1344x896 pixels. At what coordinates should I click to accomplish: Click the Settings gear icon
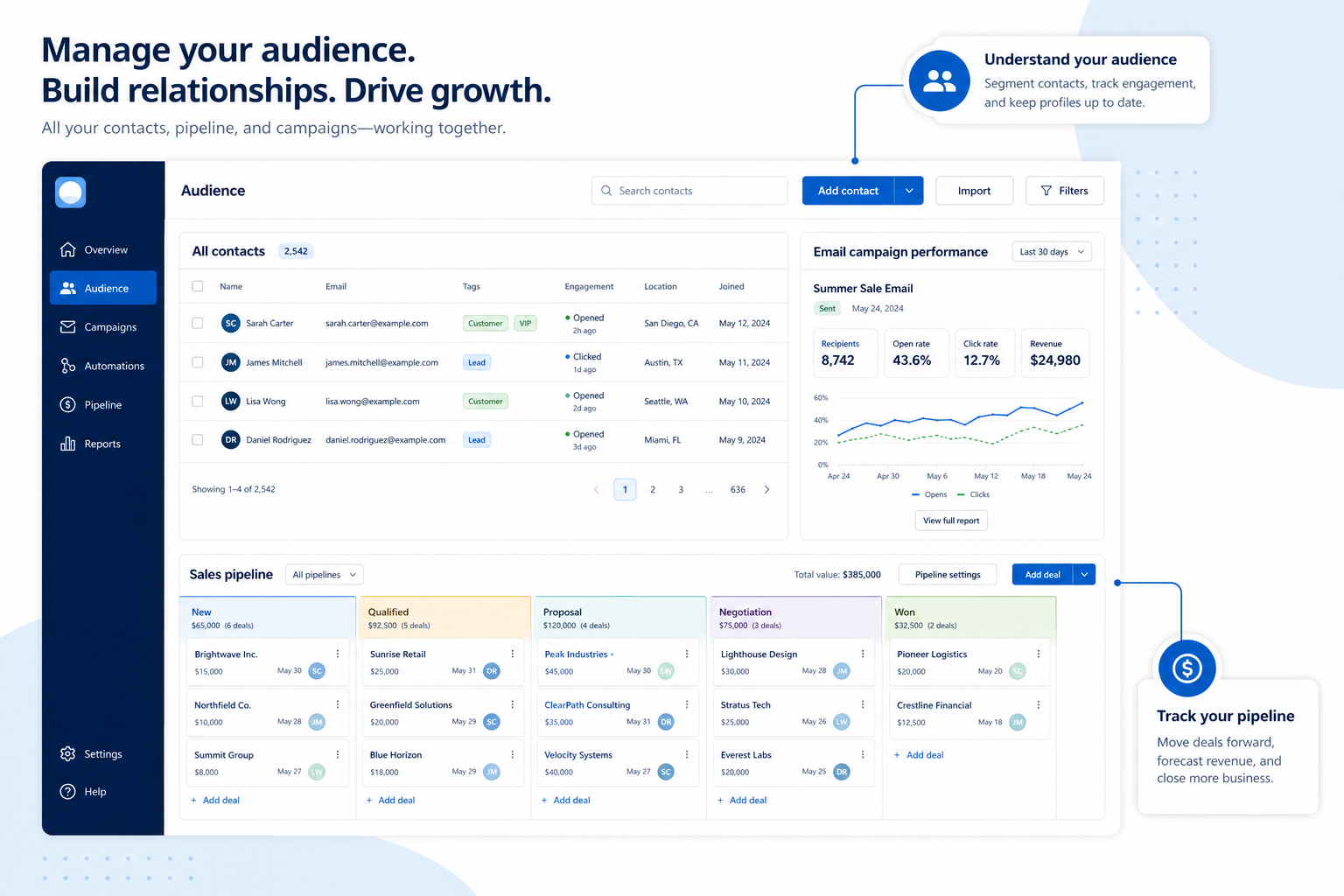67,753
